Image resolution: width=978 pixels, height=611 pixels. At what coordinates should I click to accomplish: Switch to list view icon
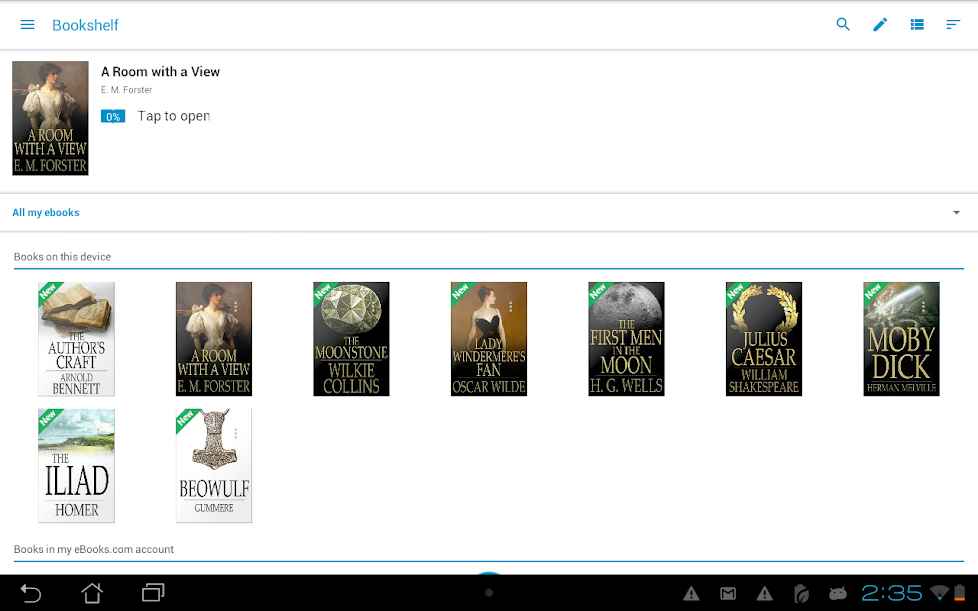917,24
